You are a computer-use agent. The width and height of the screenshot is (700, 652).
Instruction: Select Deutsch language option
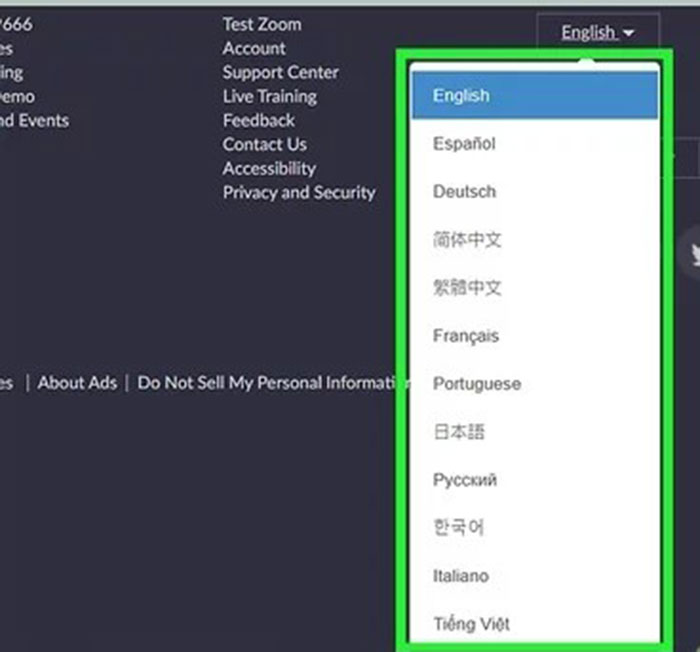click(464, 192)
